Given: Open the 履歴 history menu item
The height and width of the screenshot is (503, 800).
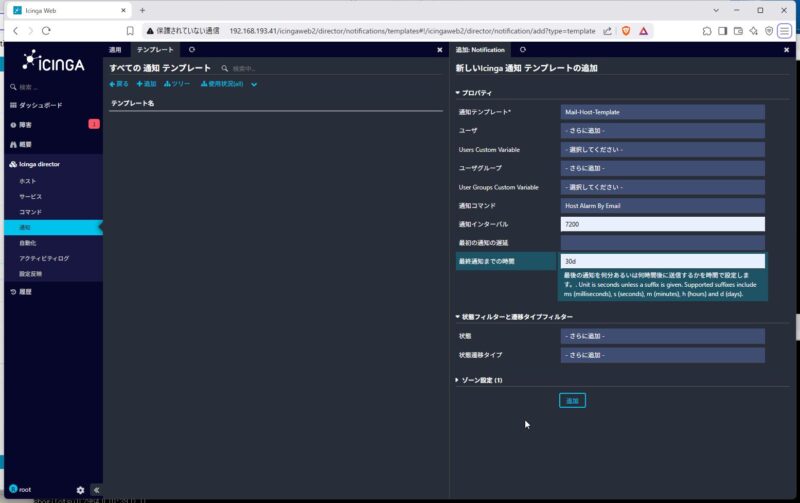Looking at the screenshot, I should (x=25, y=292).
